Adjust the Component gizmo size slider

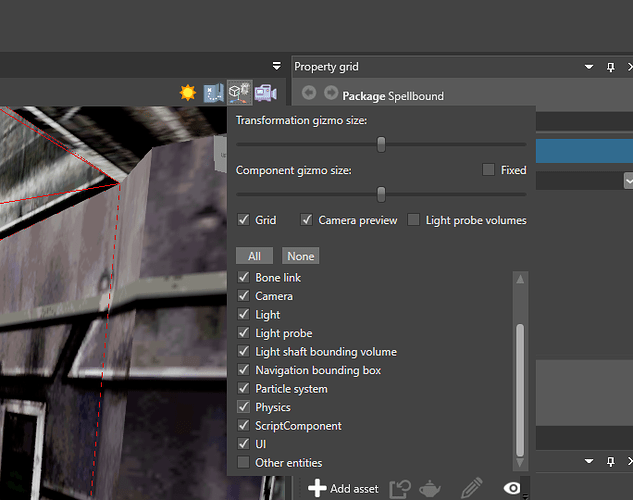[381, 194]
